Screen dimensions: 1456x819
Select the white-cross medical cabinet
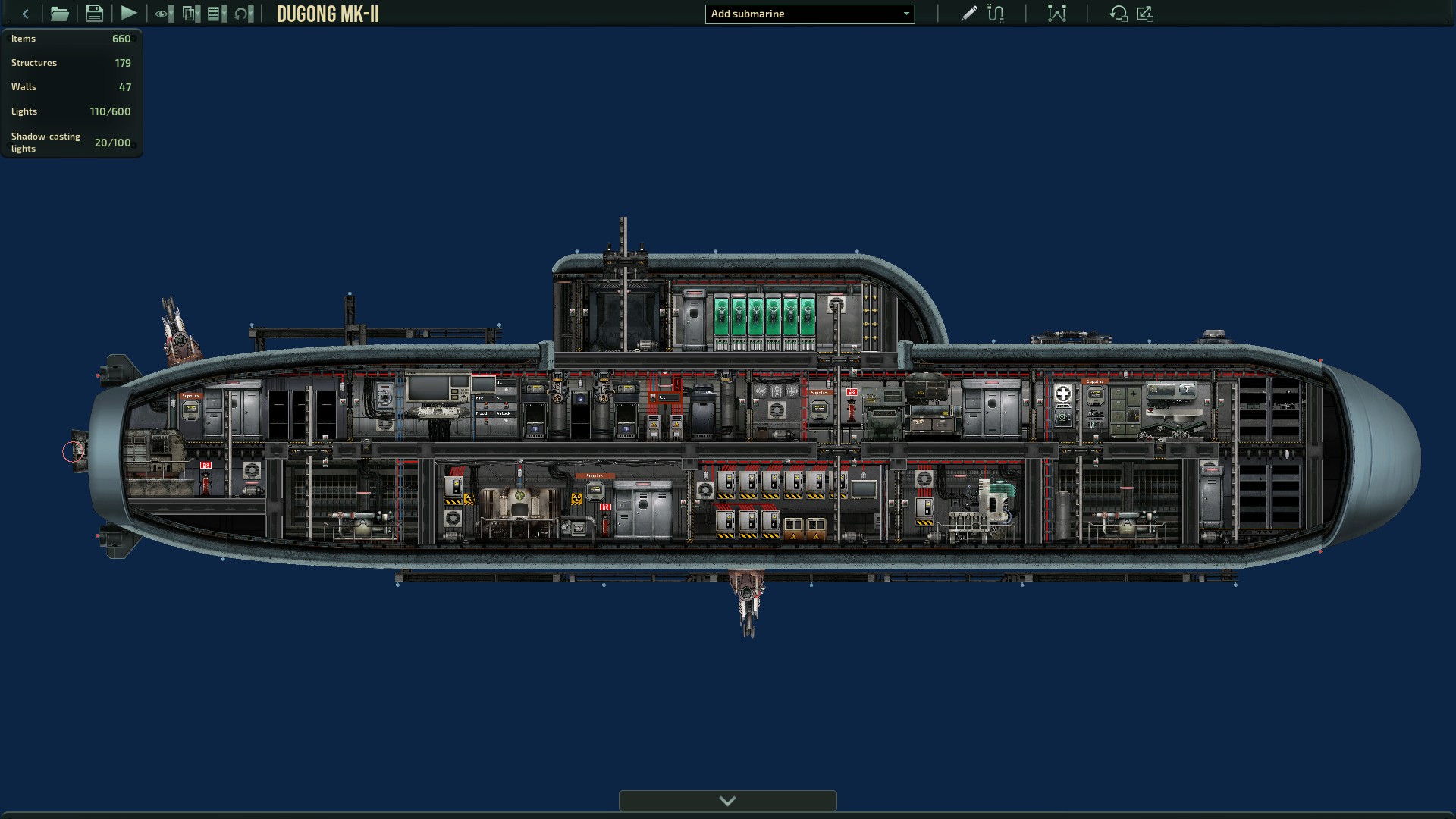tap(1063, 394)
